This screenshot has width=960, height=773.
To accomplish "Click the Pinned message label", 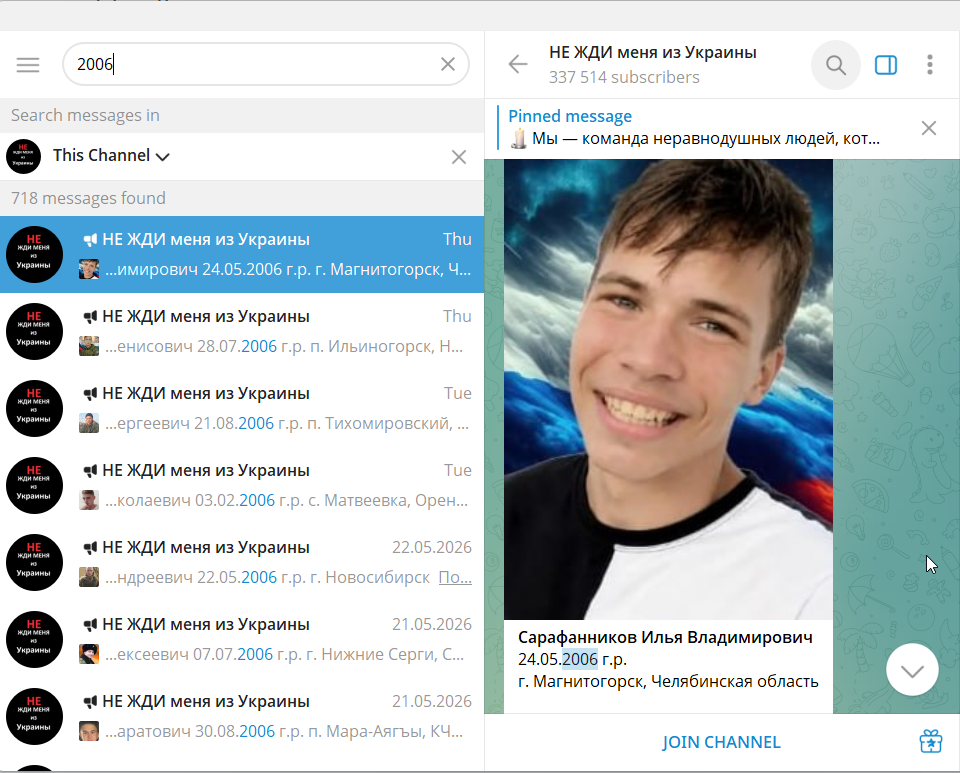I will pos(570,116).
